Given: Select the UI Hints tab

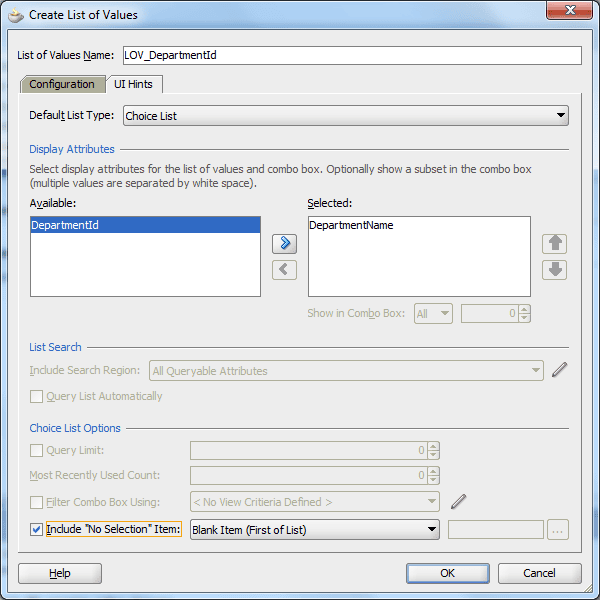Looking at the screenshot, I should pyautogui.click(x=133, y=84).
